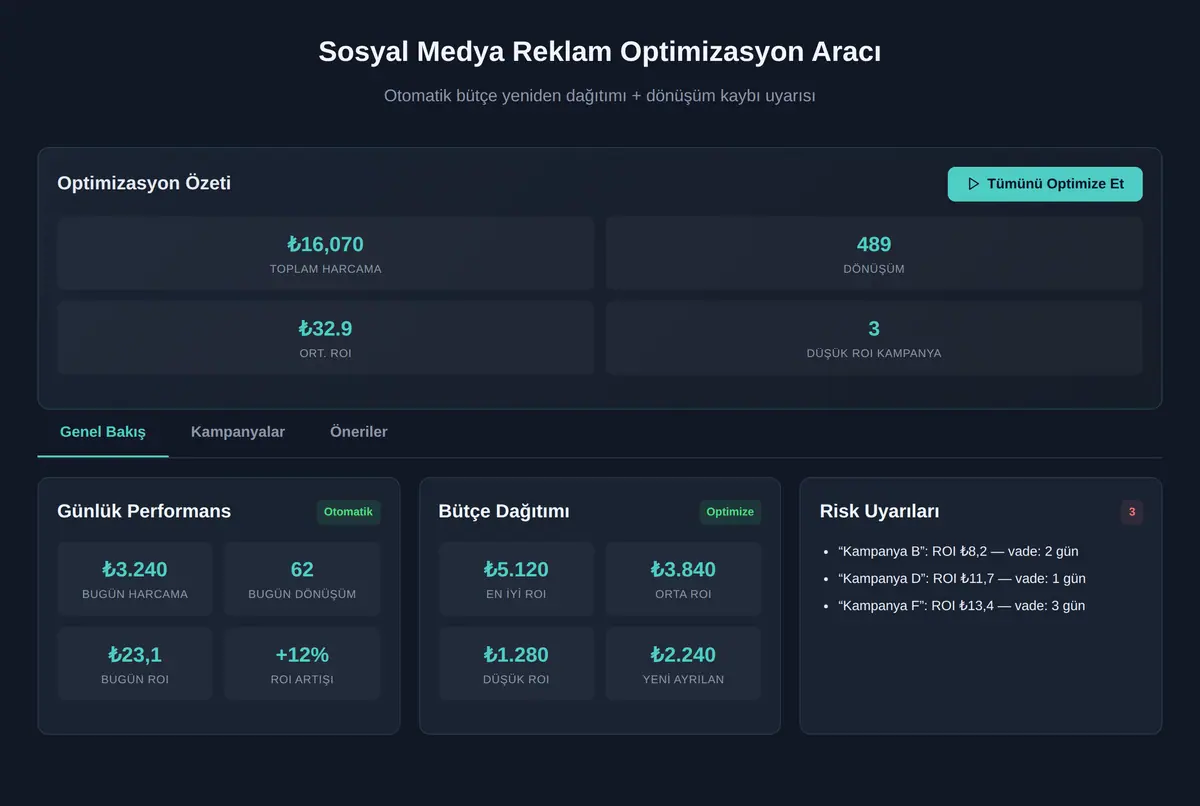Click the ₺3.840 Orta ROI tile
Viewport: 1200px width, 806px height.
[x=683, y=579]
